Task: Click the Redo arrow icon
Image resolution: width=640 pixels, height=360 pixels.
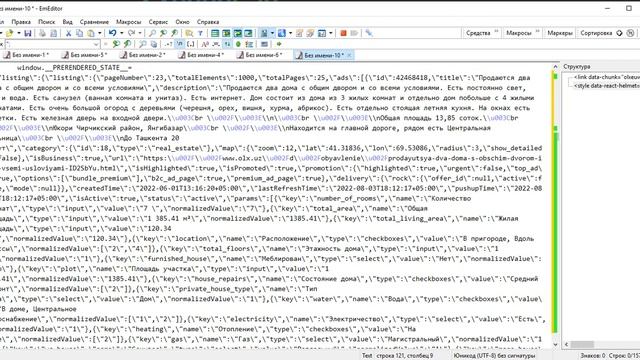Action: tap(131, 33)
